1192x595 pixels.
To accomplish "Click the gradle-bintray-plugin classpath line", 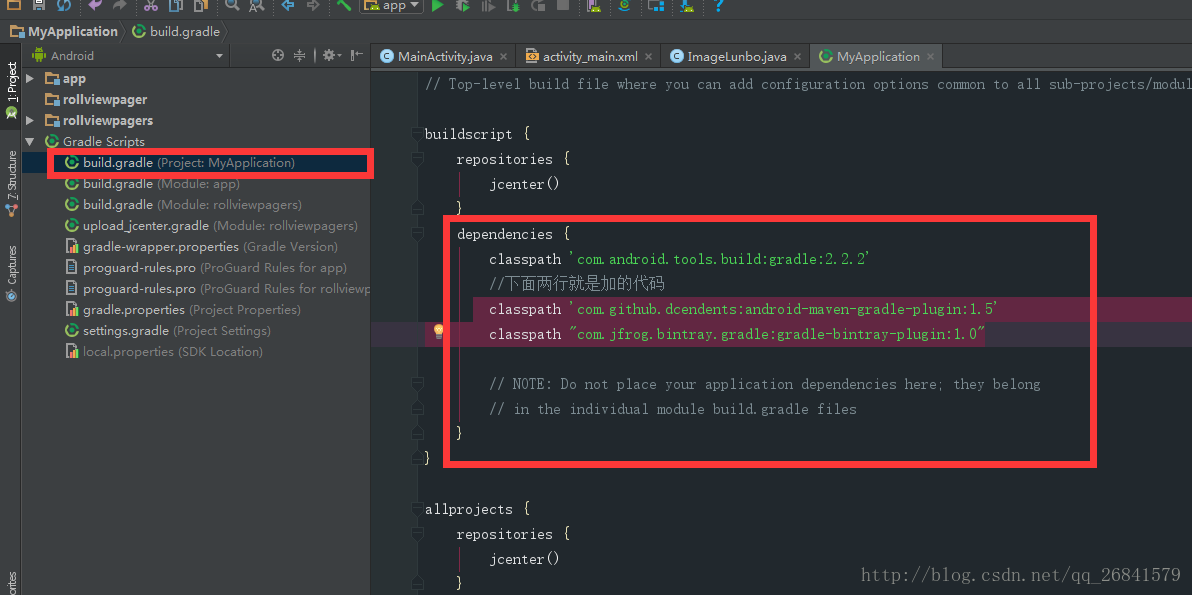I will click(x=737, y=334).
